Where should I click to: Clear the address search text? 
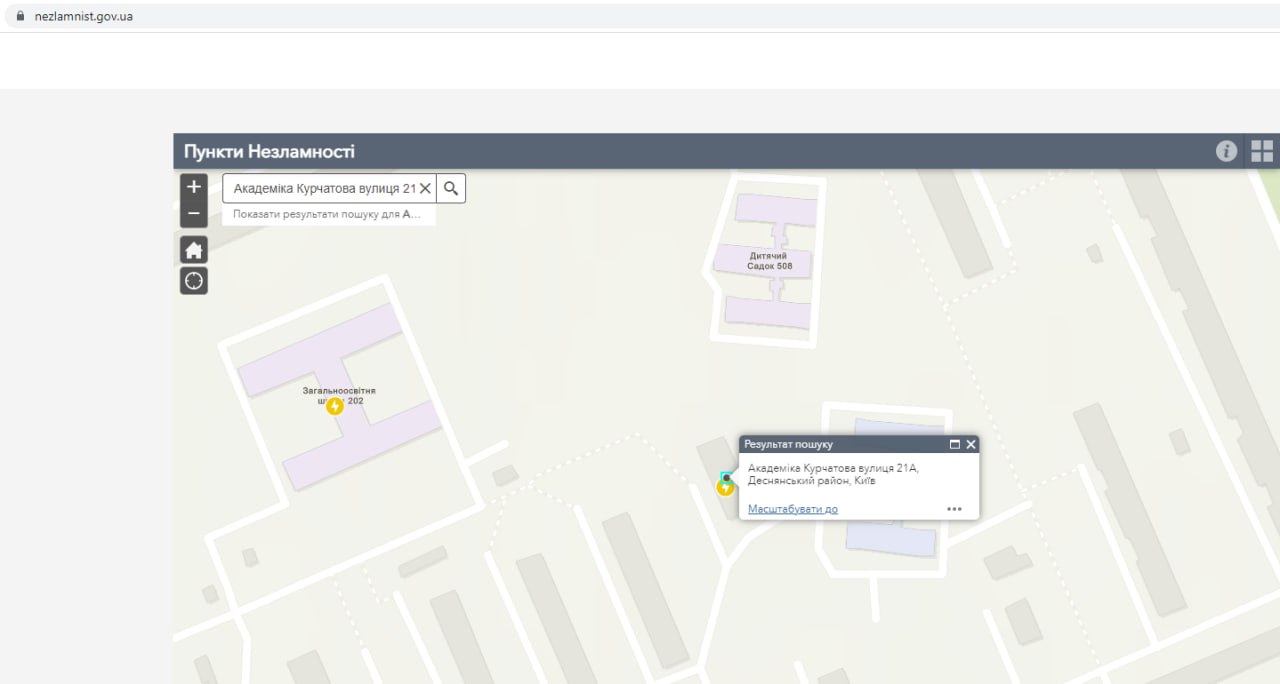coord(425,188)
